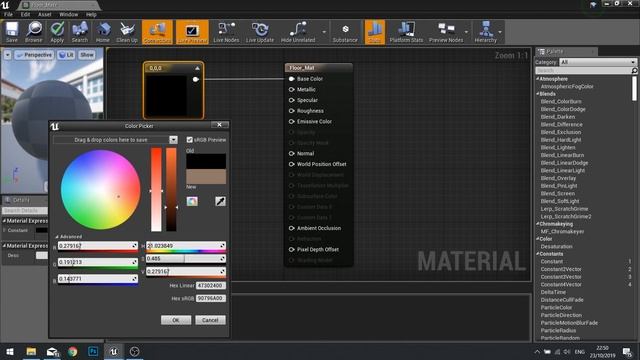Select the eyedropper tool in Color Picker
This screenshot has width=640, height=360.
coord(220,201)
